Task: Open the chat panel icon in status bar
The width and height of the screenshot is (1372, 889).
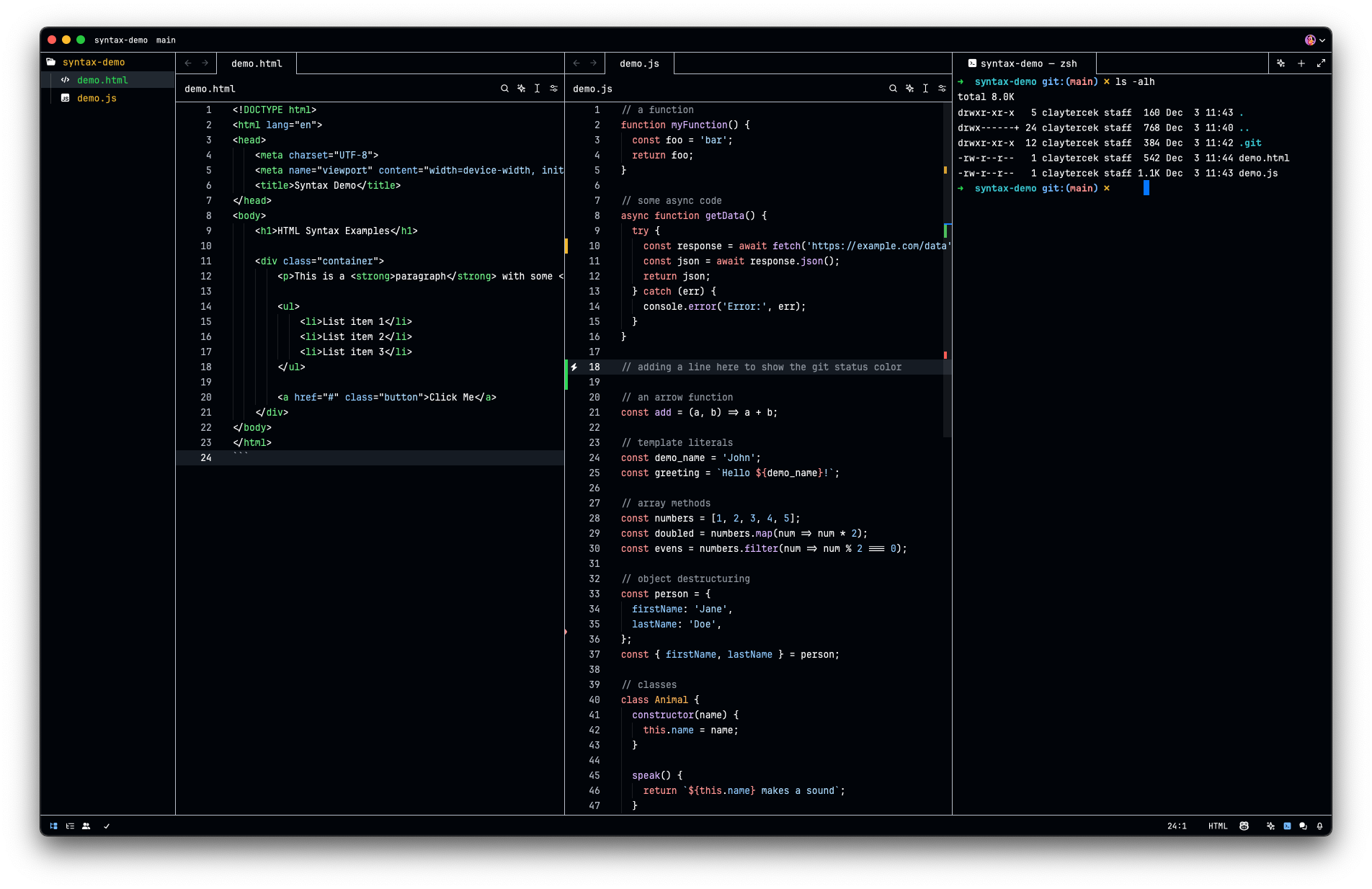Action: pyautogui.click(x=1303, y=826)
